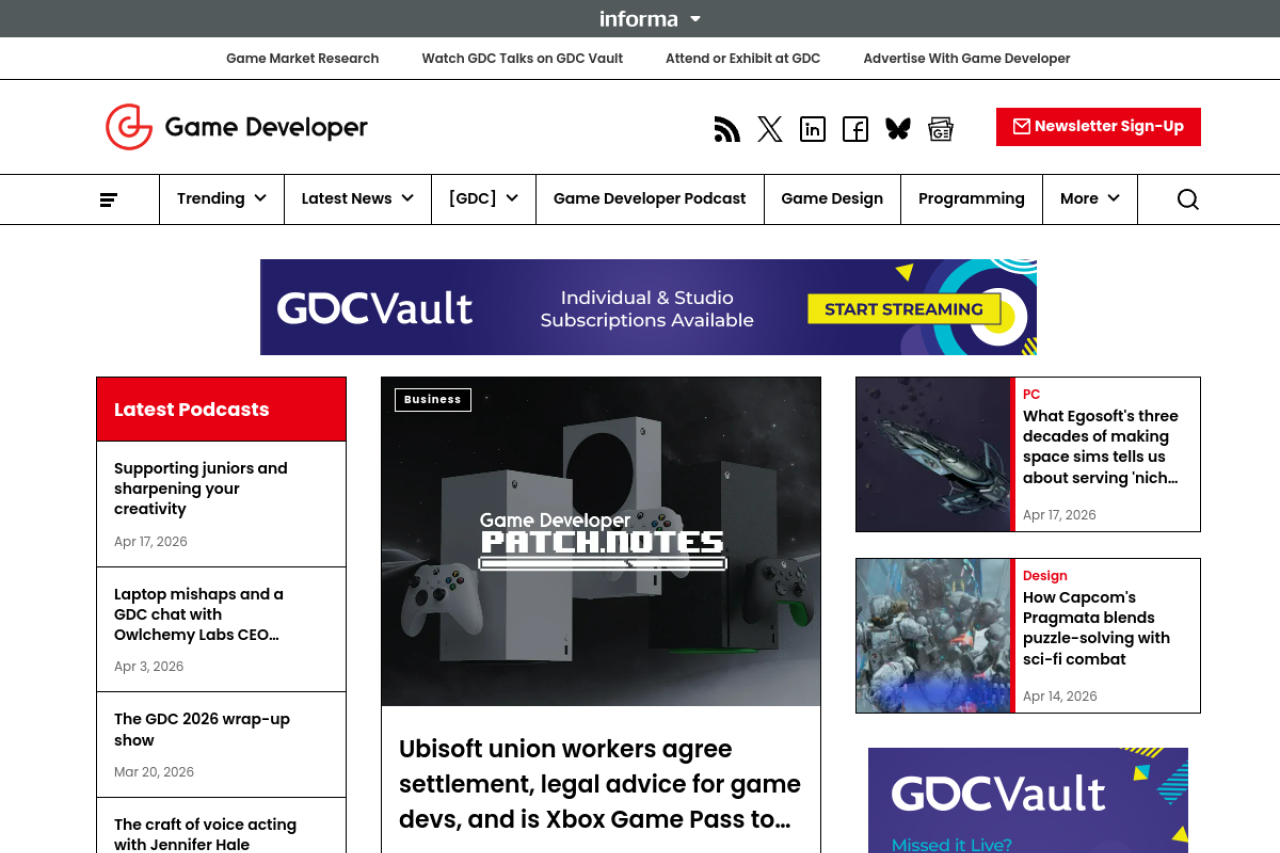Expand the informa dropdown arrow
Screen dimensions: 1280x853
696,19
